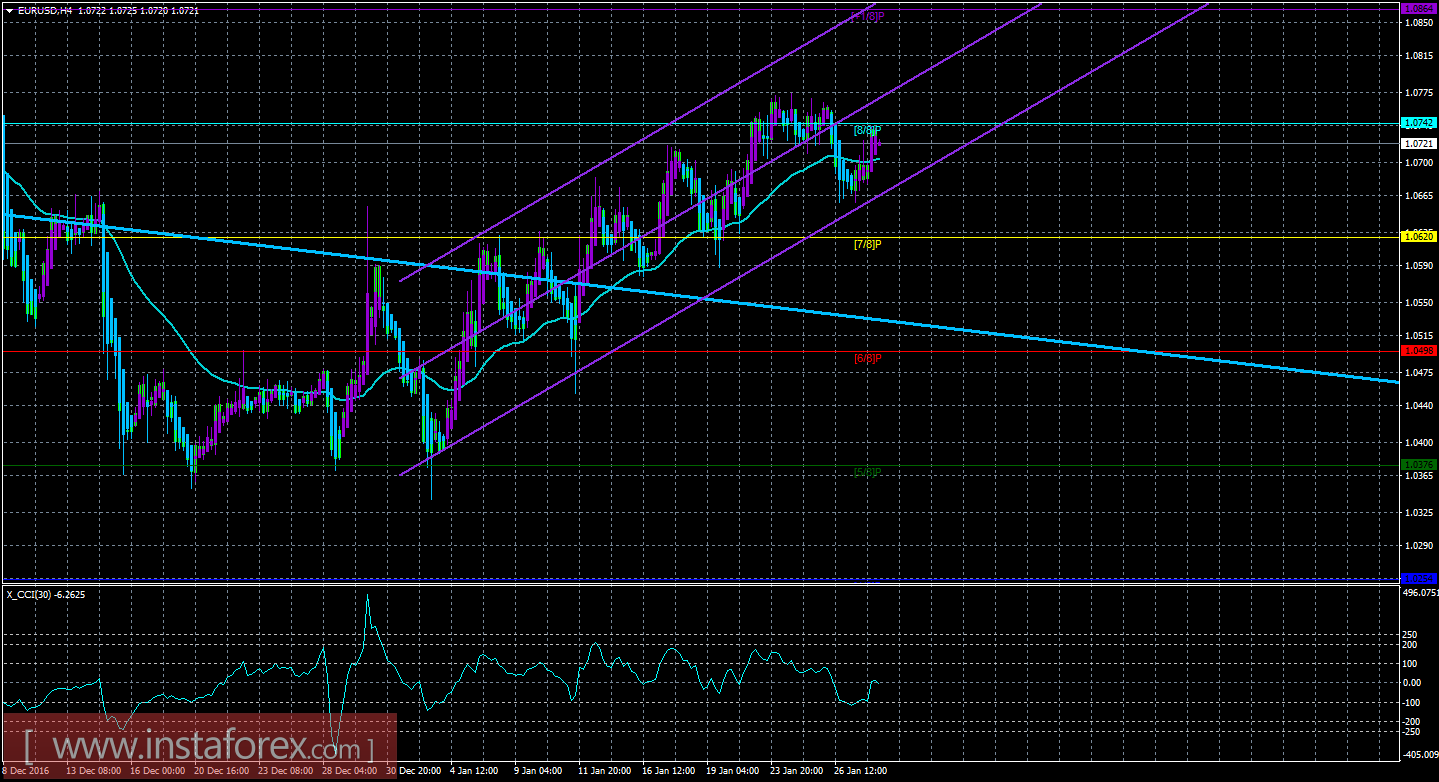
Task: Select the purple 1.0864 price tag
Action: click(1419, 8)
